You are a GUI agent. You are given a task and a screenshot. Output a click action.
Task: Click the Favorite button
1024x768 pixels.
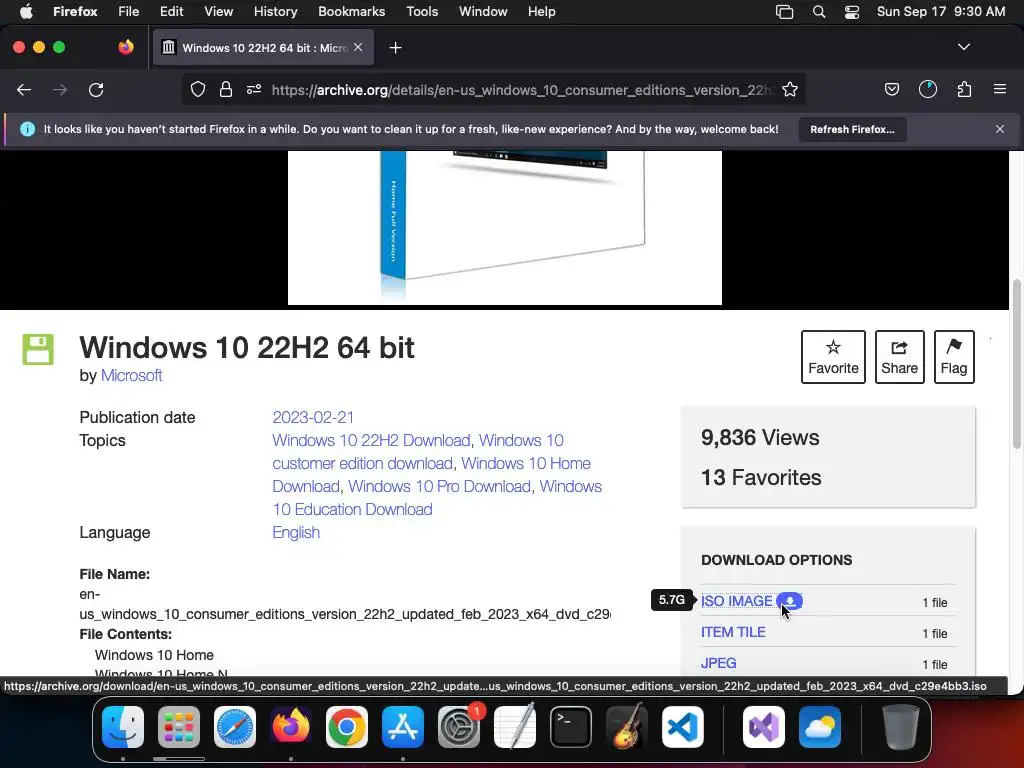[833, 357]
